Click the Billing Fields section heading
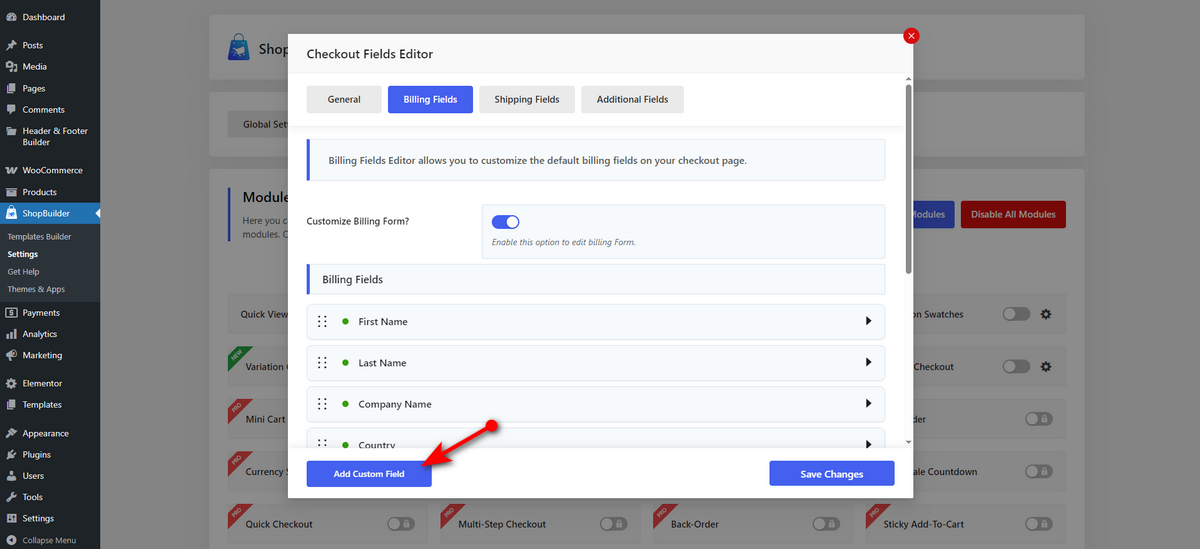The image size is (1200, 549). tap(353, 280)
